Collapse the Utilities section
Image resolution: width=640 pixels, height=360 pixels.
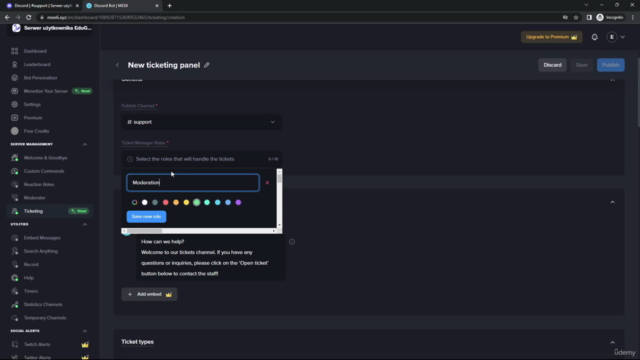coord(85,224)
